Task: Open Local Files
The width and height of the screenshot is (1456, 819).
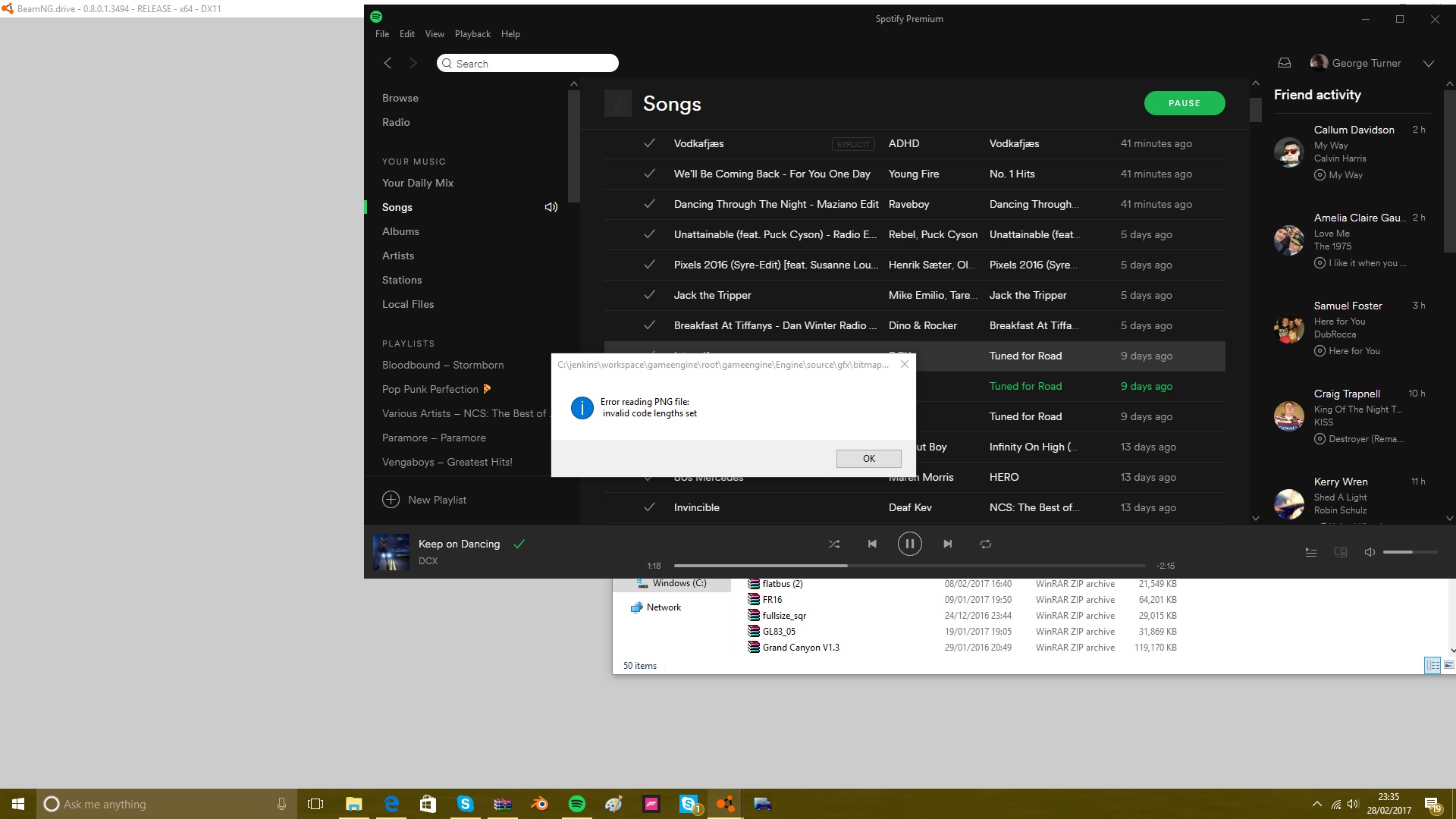Action: point(408,304)
